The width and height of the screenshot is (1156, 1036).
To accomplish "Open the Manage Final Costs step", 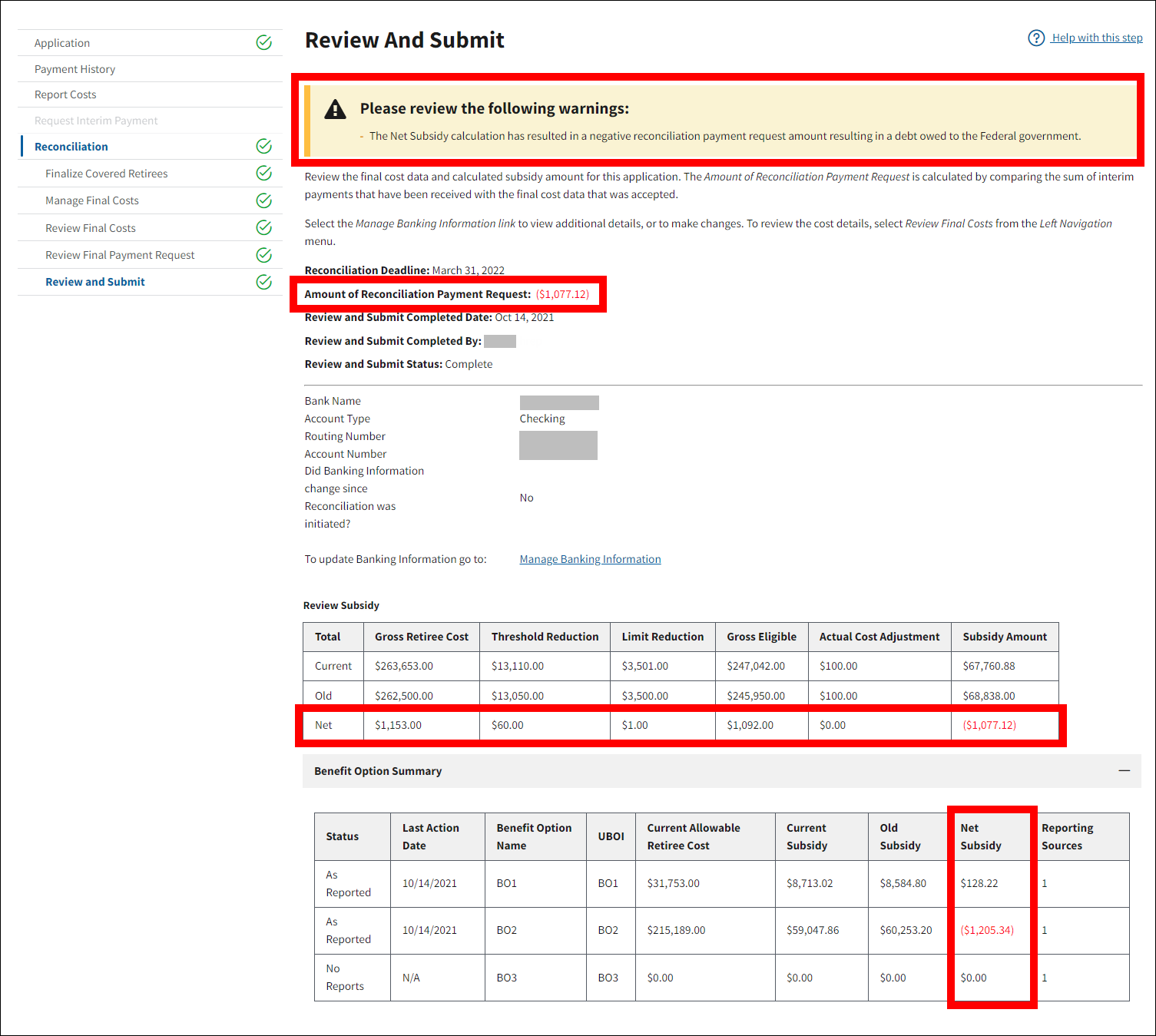I will coord(92,200).
